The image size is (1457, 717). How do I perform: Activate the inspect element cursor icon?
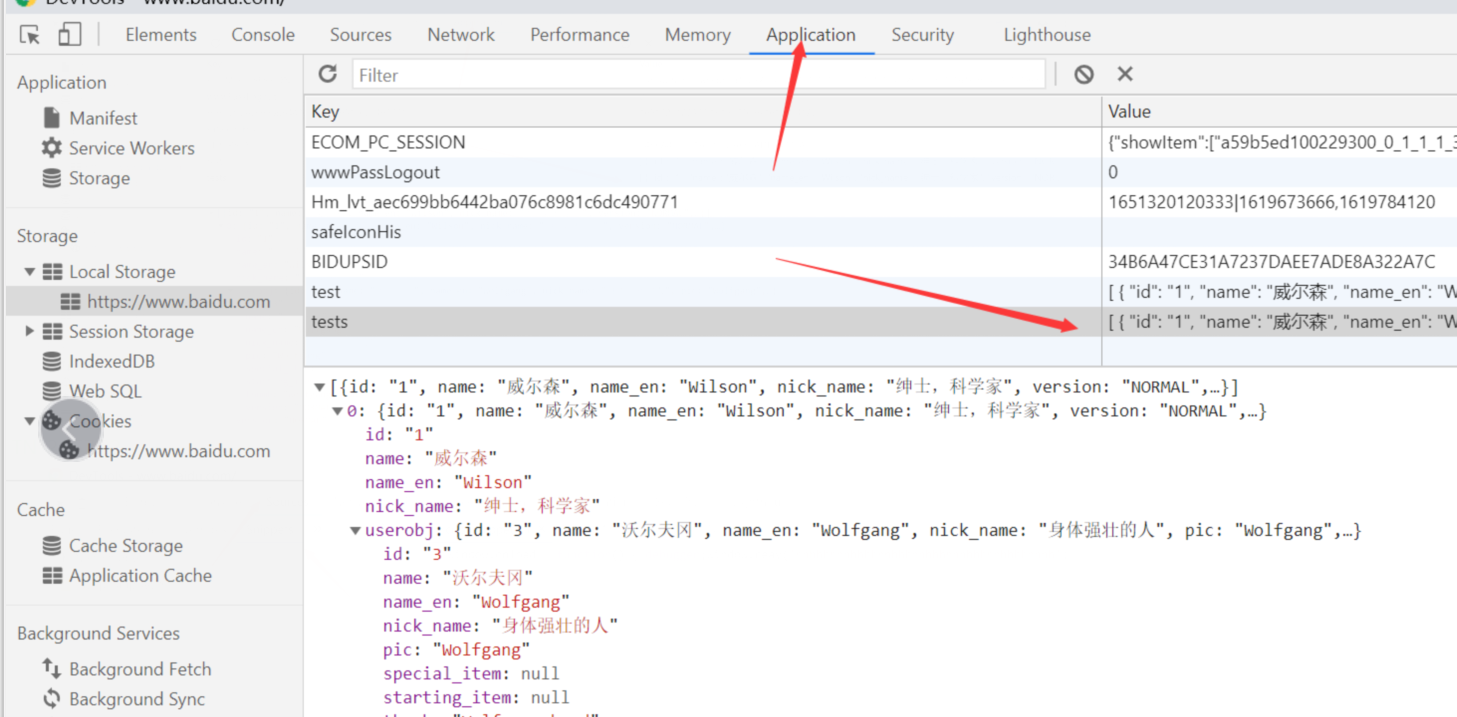click(x=30, y=35)
